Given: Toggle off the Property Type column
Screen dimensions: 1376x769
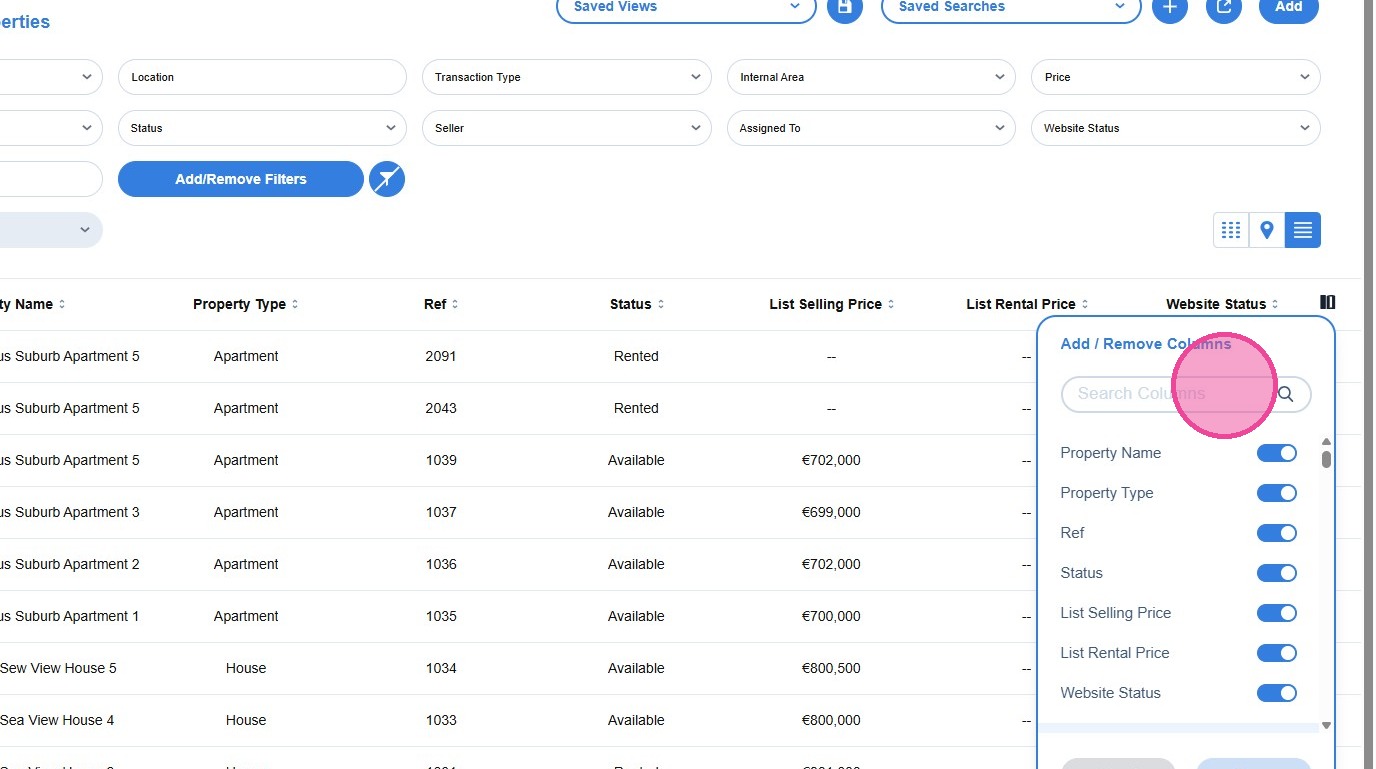Looking at the screenshot, I should pos(1277,493).
